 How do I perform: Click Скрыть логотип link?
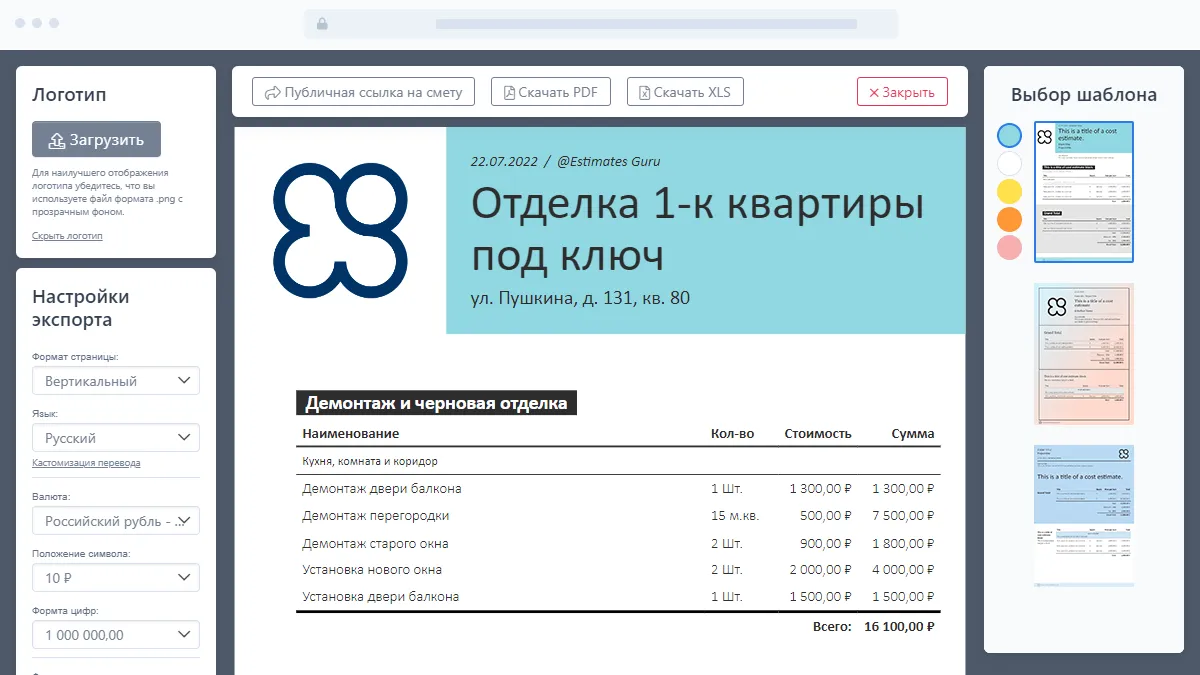tap(67, 236)
